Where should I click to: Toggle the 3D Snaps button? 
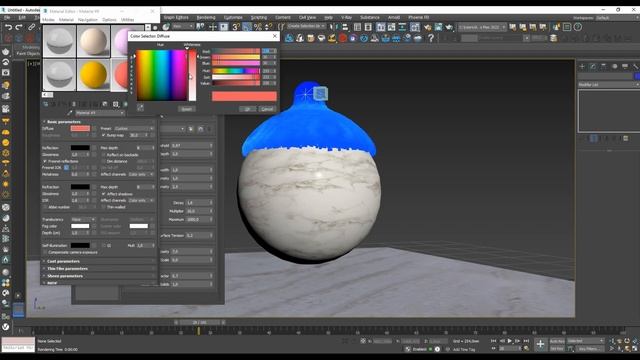click(236, 27)
